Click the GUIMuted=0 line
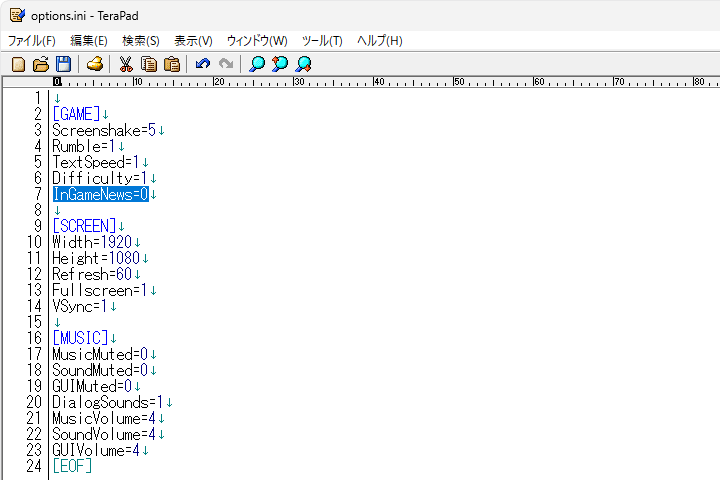 point(92,386)
